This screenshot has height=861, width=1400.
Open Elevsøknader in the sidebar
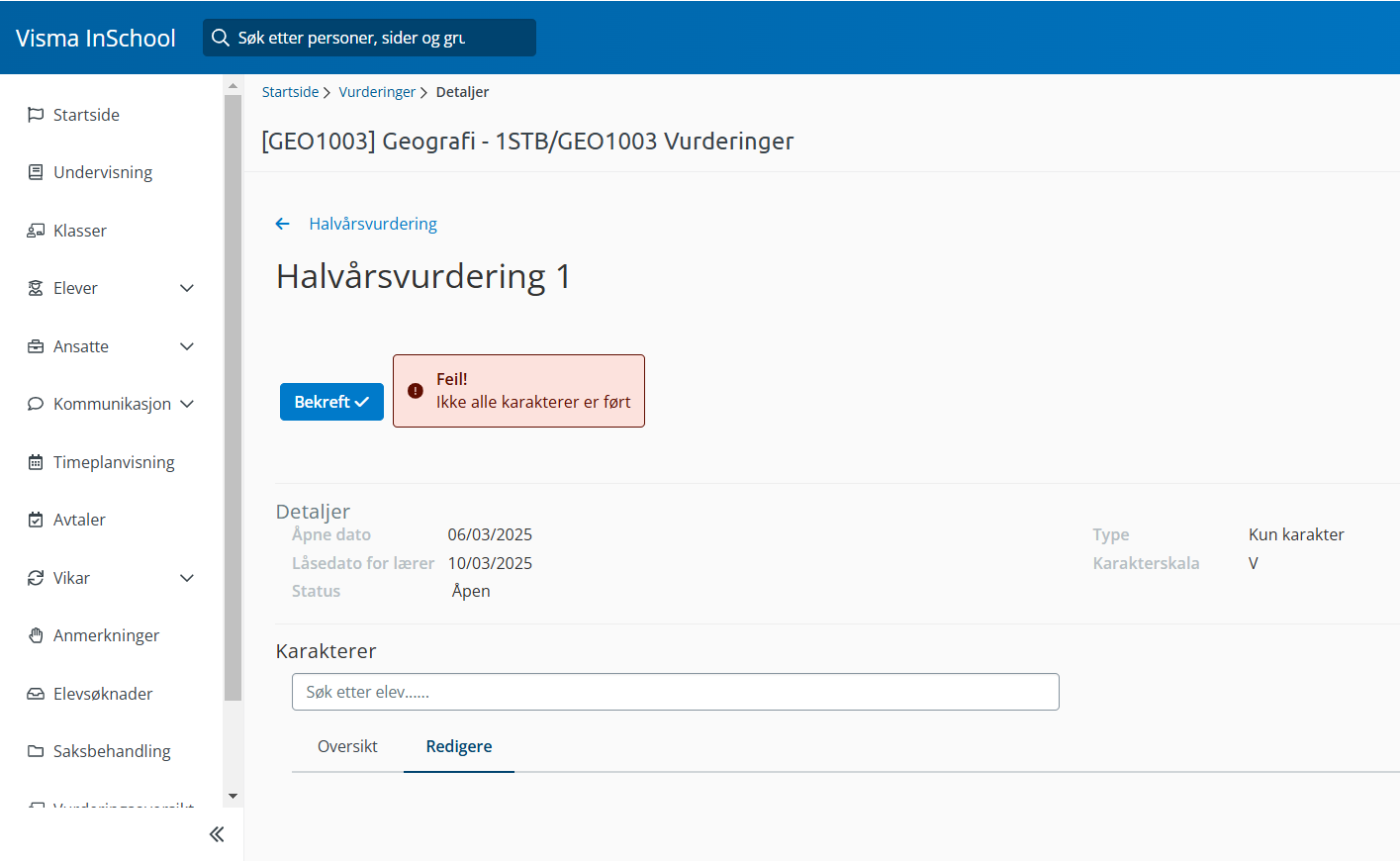click(x=103, y=694)
